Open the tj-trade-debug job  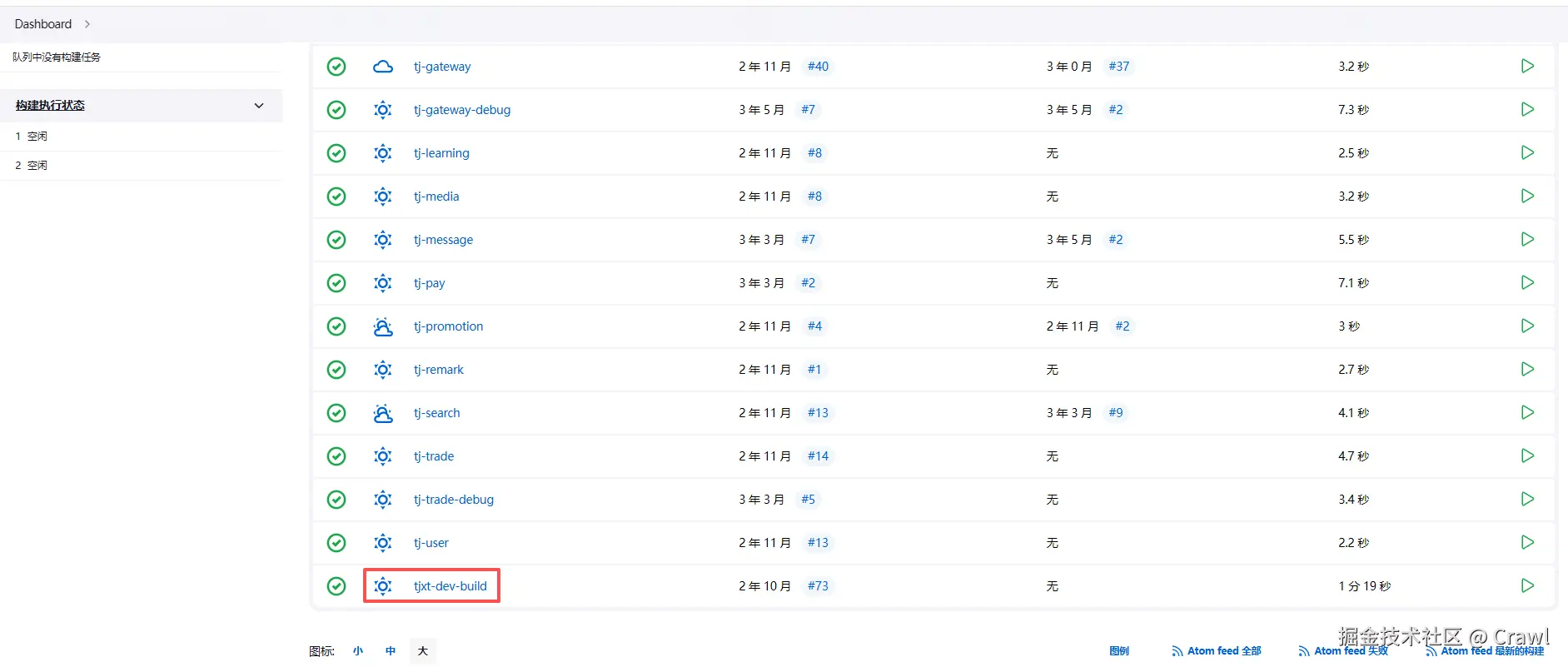tap(454, 500)
